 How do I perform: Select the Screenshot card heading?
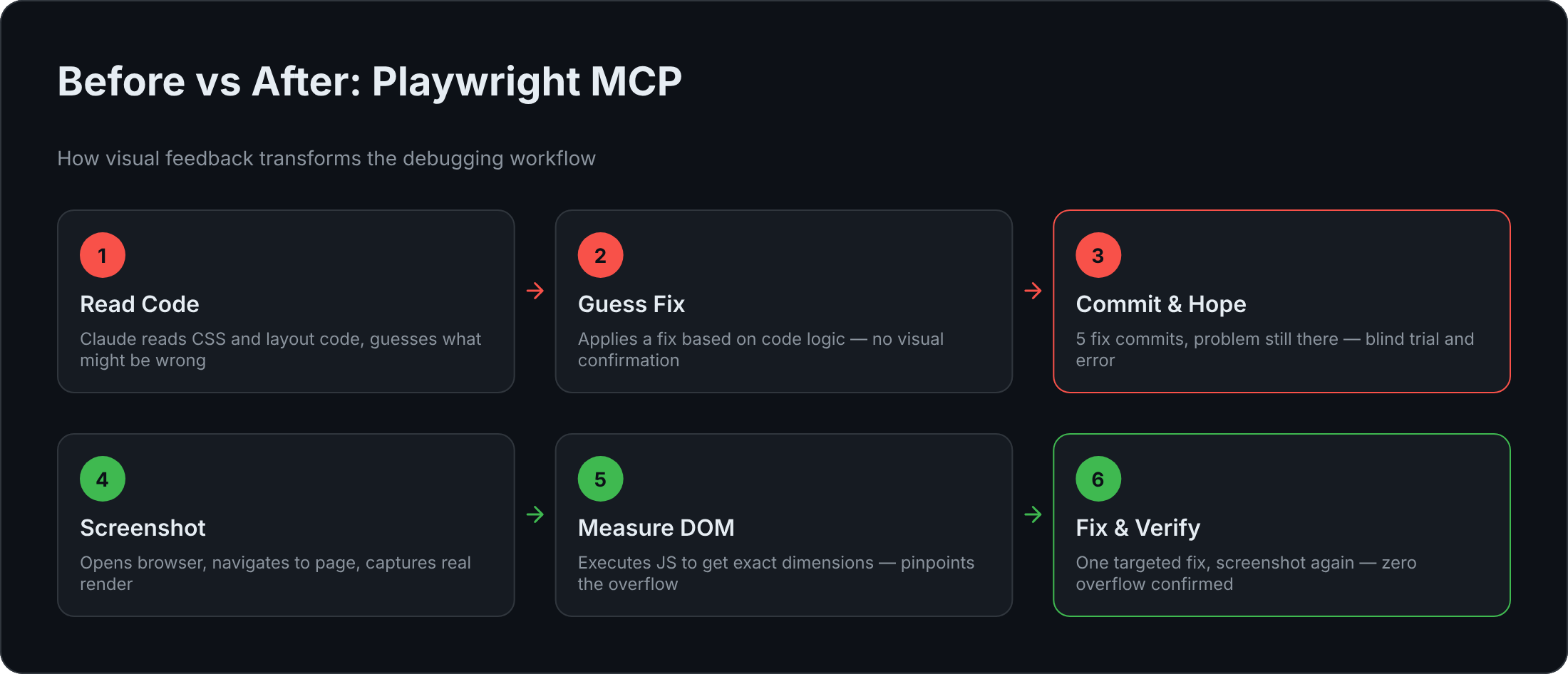coord(143,528)
